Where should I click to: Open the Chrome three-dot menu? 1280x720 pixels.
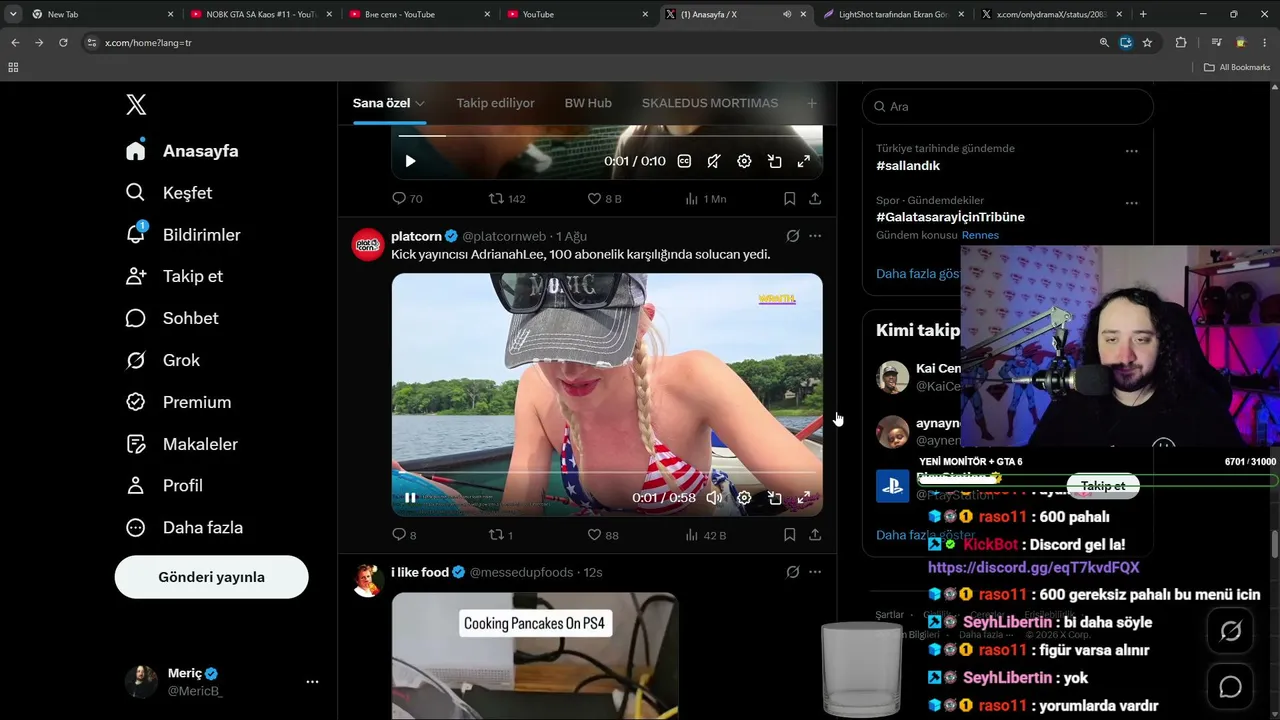pyautogui.click(x=1264, y=43)
